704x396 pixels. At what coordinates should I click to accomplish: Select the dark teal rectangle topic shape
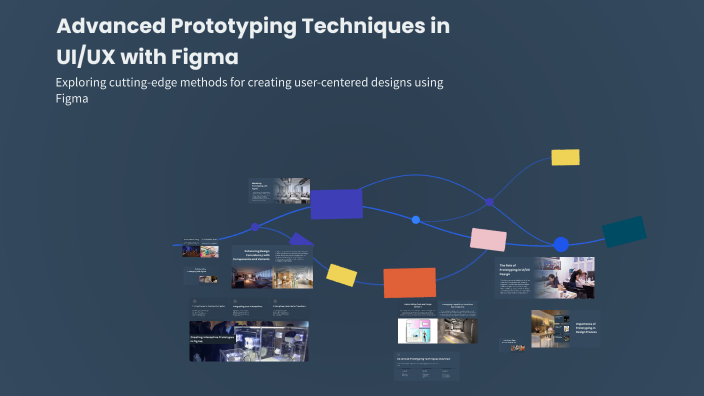(x=624, y=232)
